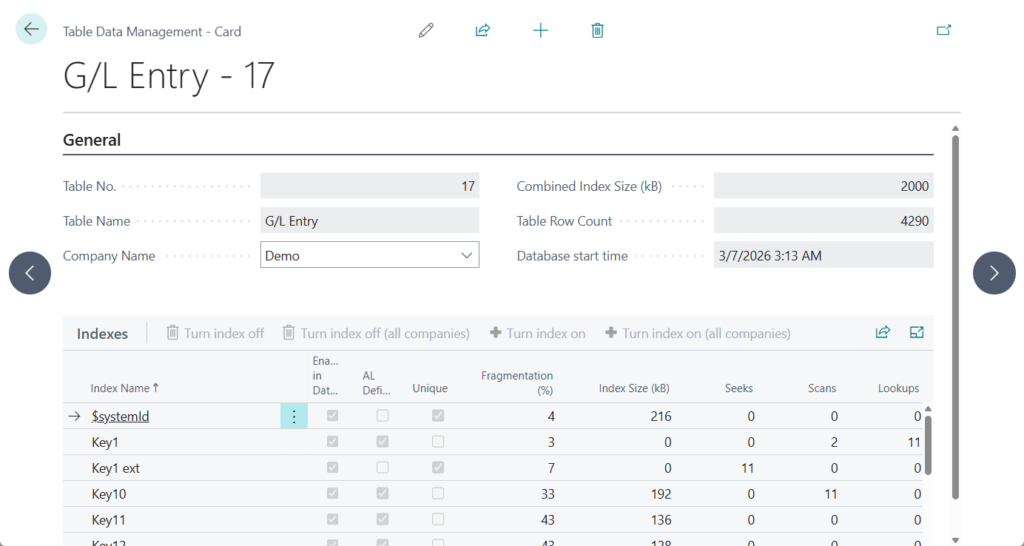Expand the Indexes list to full view
The width and height of the screenshot is (1024, 546).
pos(916,333)
